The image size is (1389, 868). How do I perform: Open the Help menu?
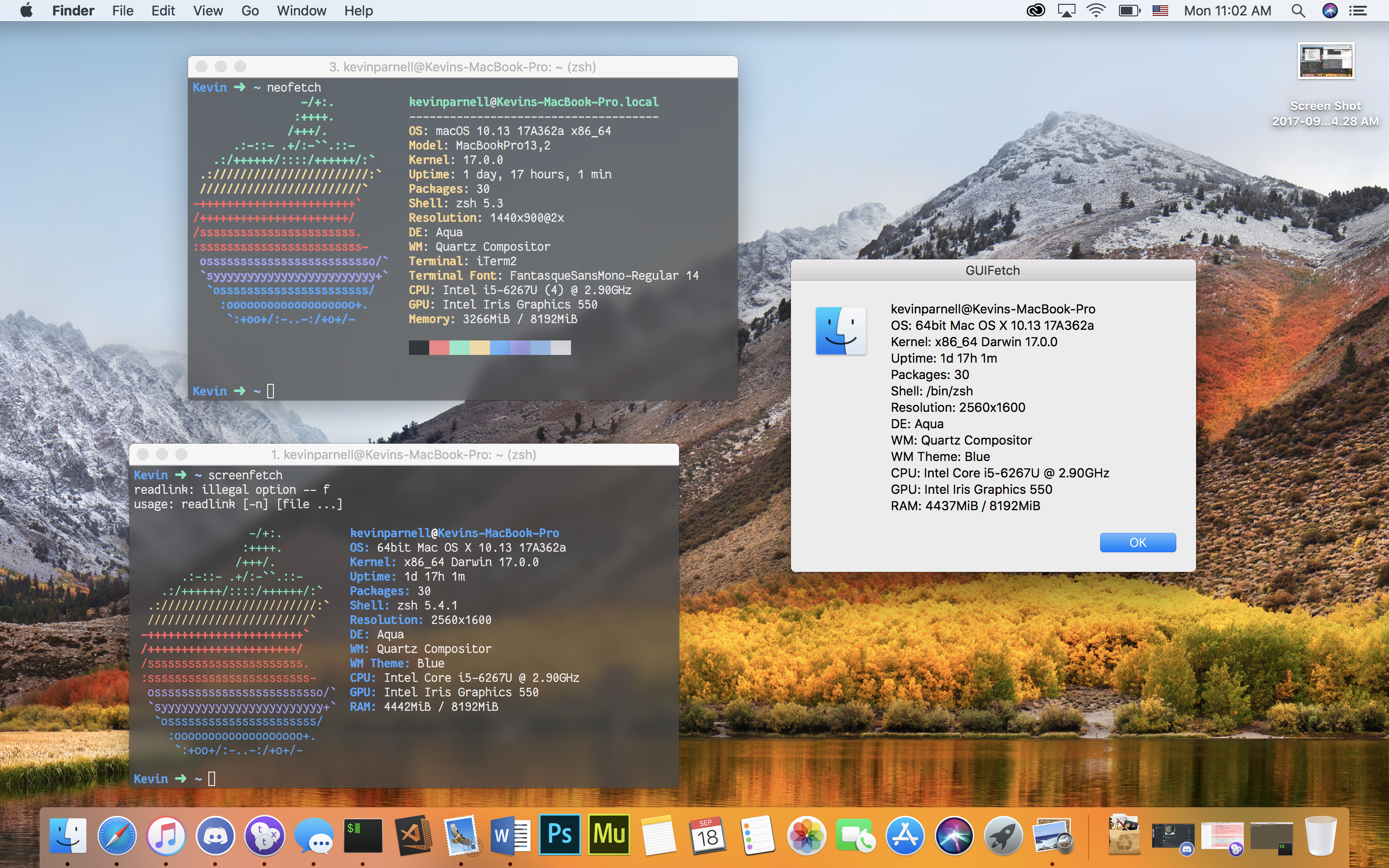[358, 10]
